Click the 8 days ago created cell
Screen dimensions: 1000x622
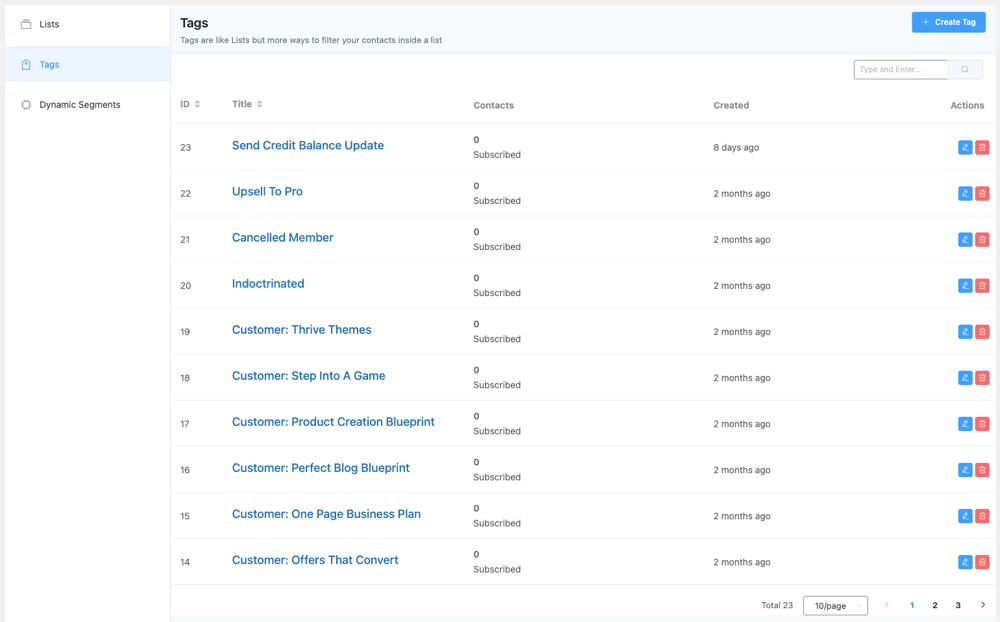pos(736,147)
